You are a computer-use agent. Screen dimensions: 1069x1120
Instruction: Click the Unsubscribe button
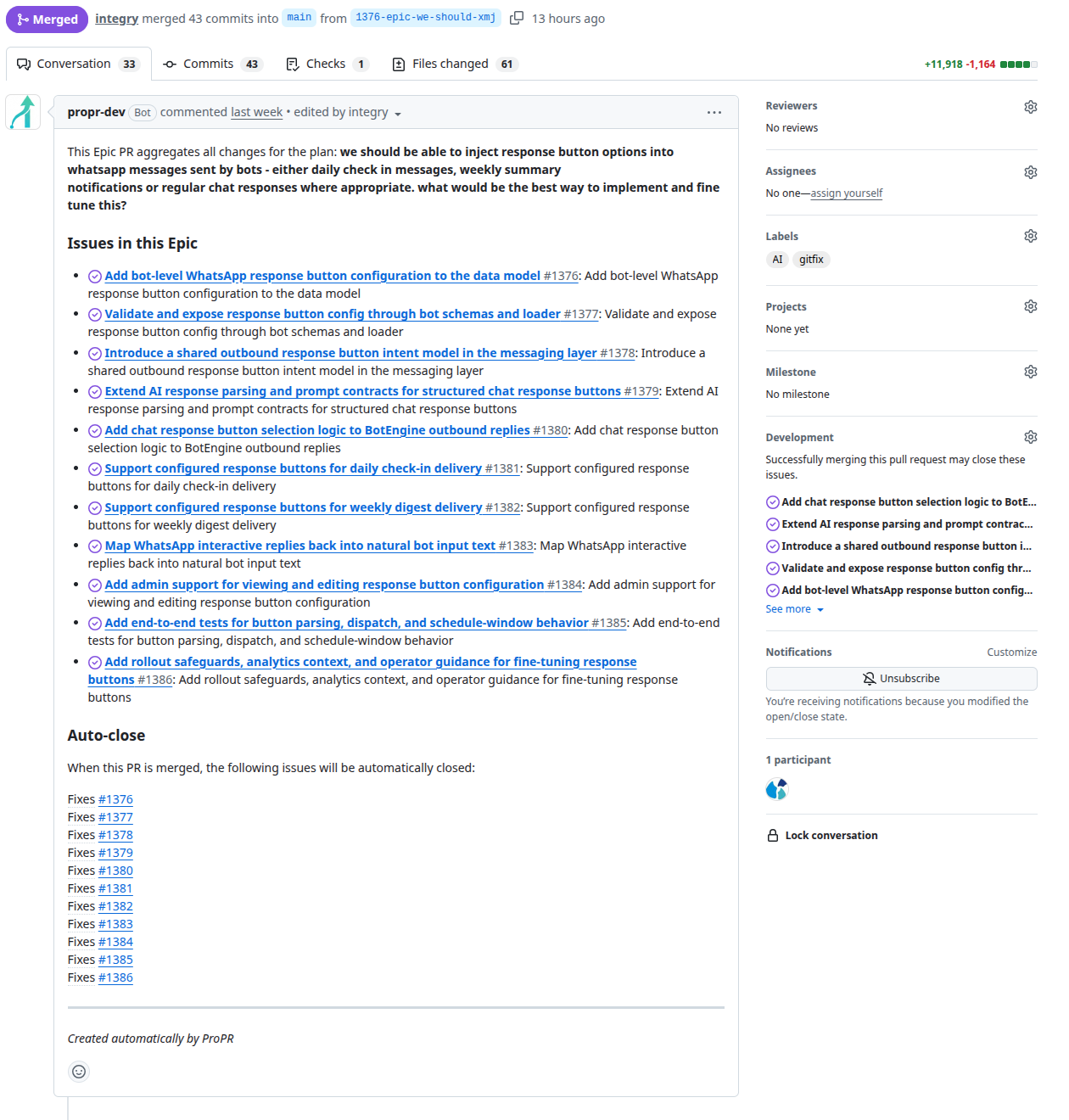(x=901, y=679)
